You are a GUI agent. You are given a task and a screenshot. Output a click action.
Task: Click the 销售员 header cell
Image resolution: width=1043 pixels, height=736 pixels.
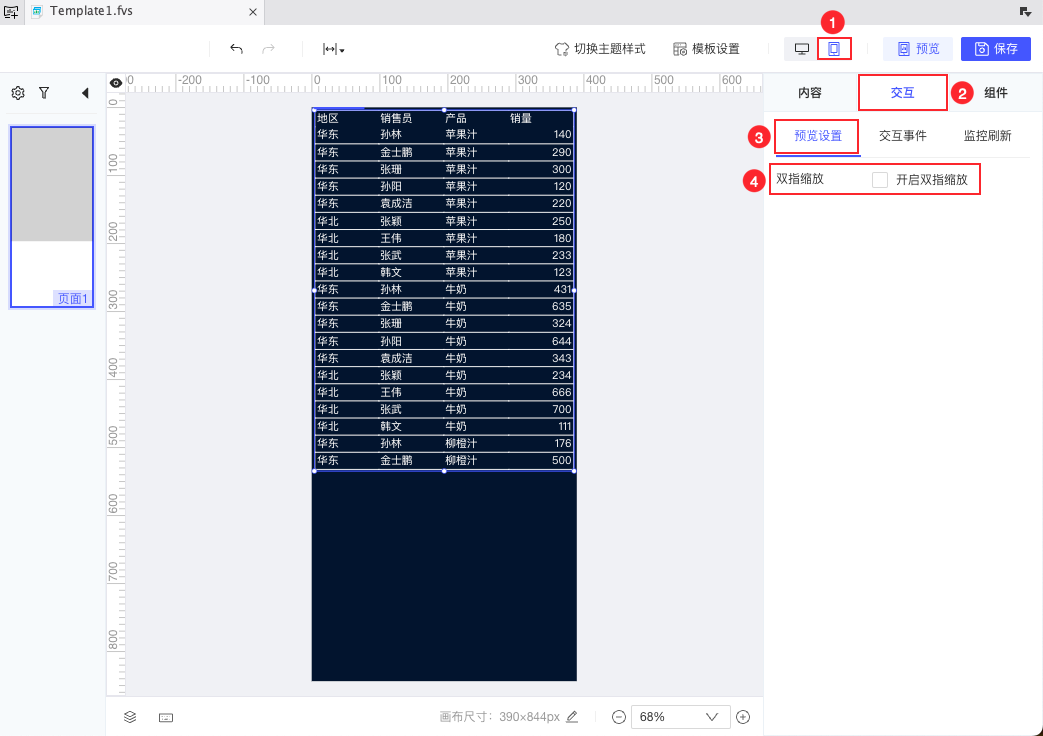click(x=396, y=118)
